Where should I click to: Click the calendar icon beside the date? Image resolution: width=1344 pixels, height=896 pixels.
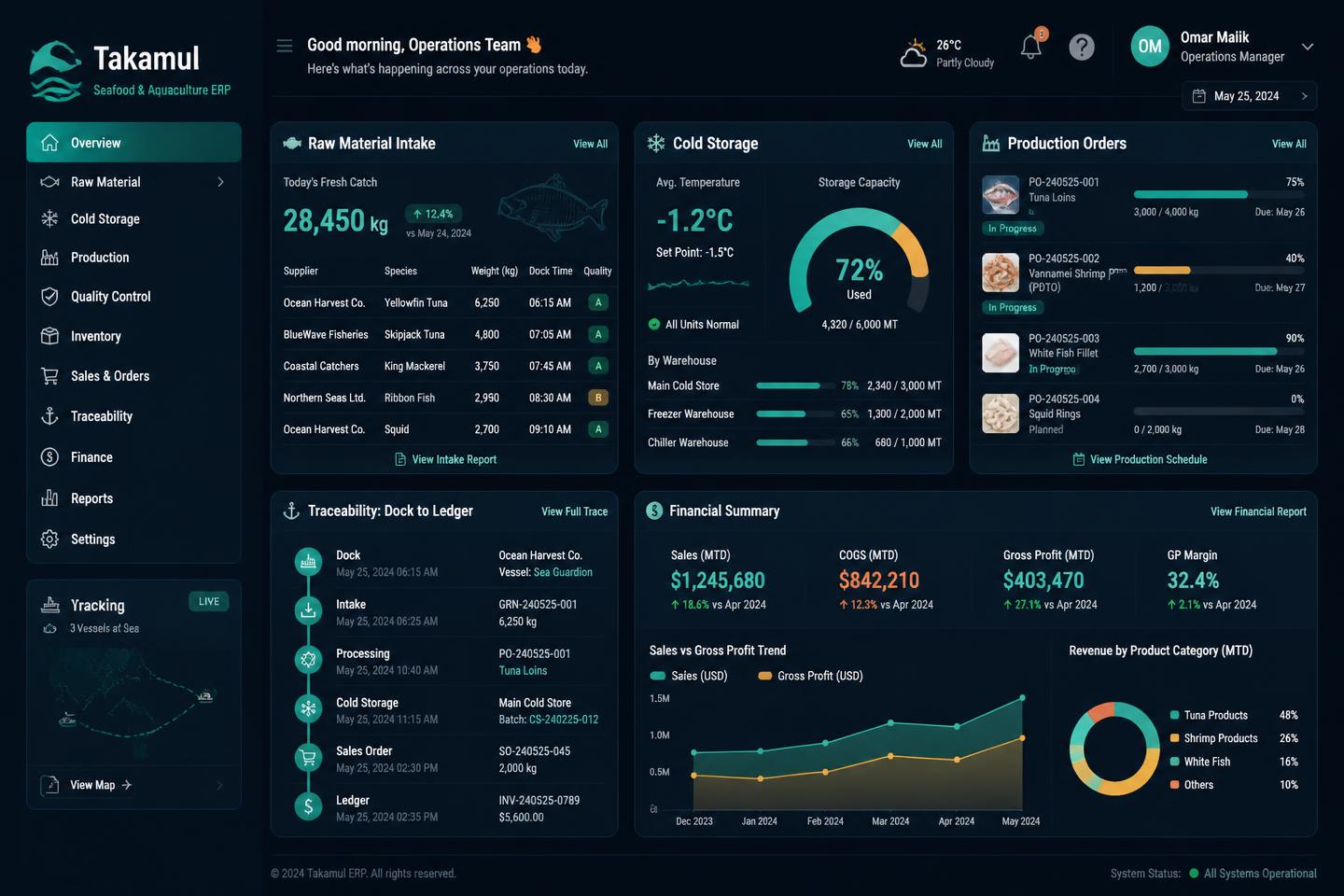point(1199,96)
